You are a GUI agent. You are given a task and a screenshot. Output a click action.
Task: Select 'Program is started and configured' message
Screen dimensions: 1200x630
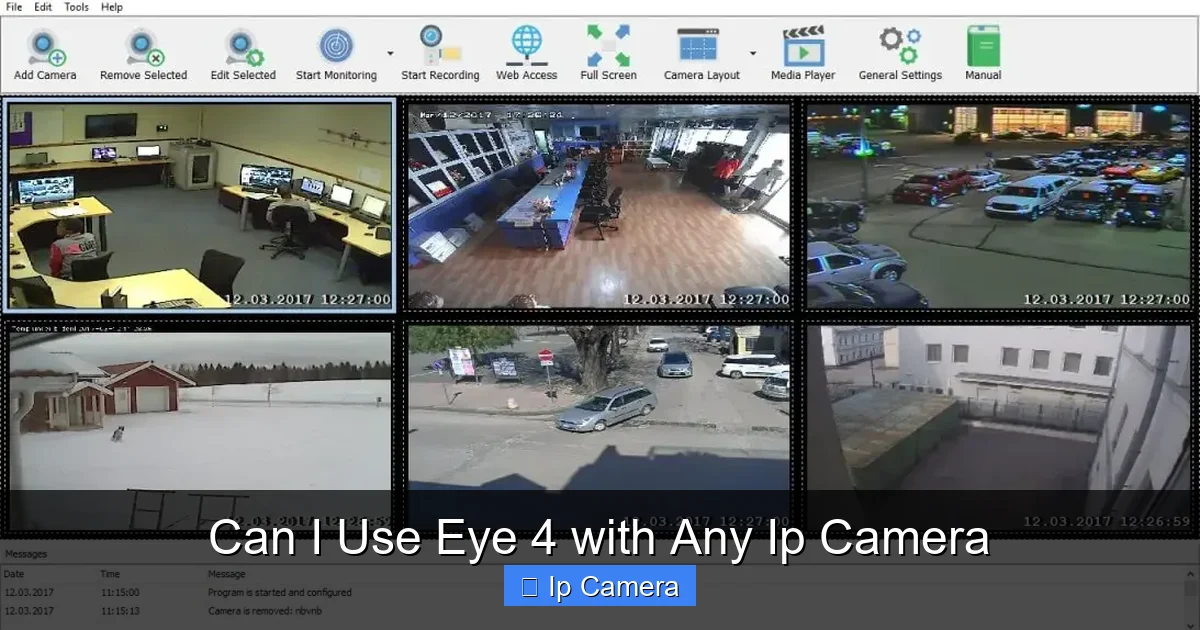(x=280, y=592)
